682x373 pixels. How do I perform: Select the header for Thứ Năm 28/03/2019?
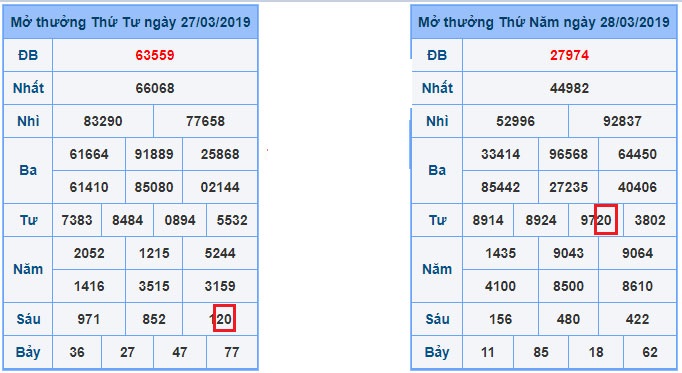[544, 22]
